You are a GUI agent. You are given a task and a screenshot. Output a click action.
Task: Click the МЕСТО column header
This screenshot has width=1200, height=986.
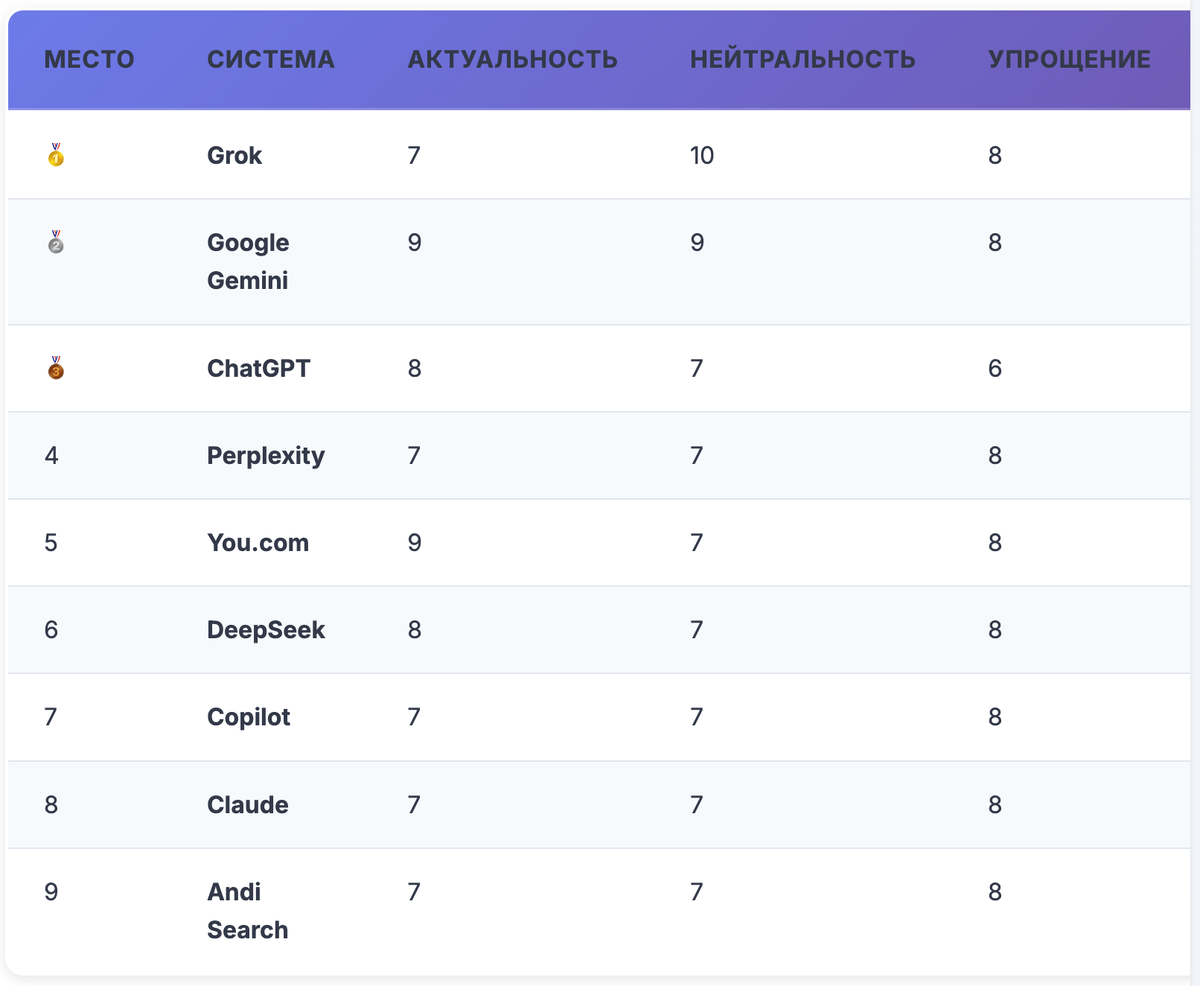coord(89,59)
